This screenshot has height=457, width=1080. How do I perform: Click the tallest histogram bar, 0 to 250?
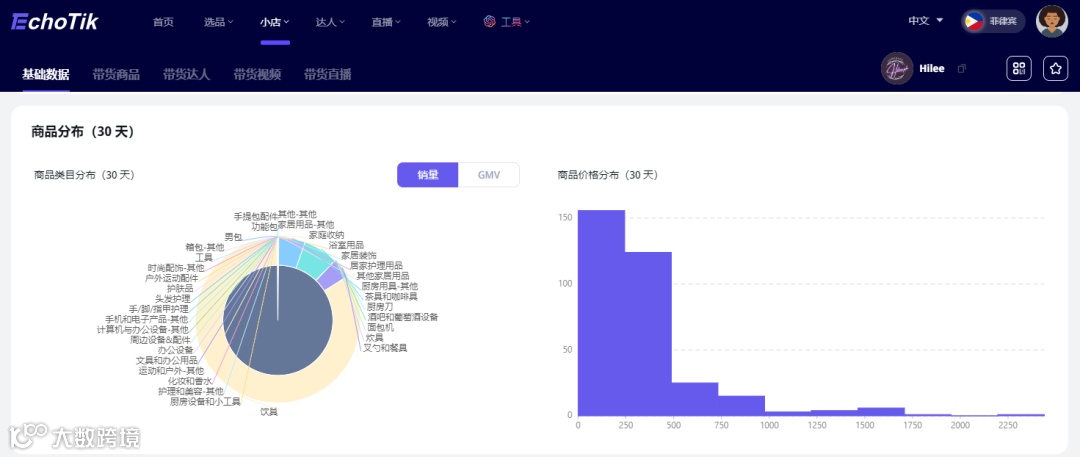(601, 313)
